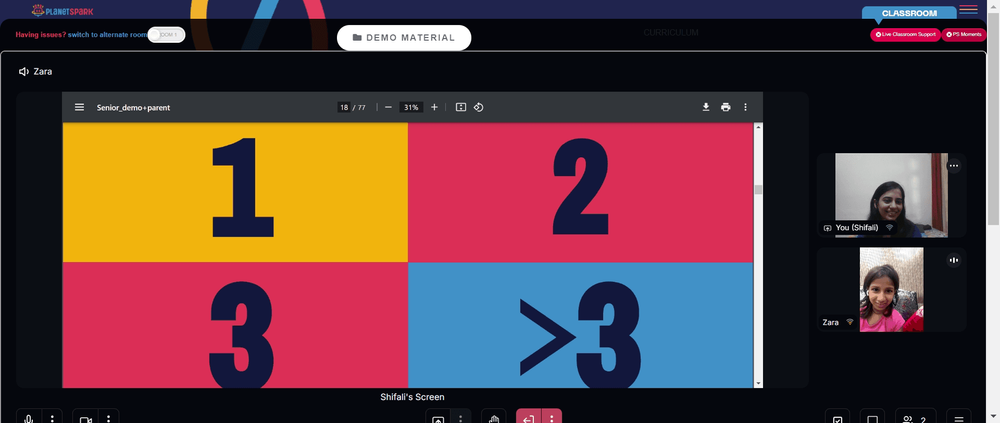Expand leave session options menu
Screen dimensions: 1000x423
click(x=552, y=417)
